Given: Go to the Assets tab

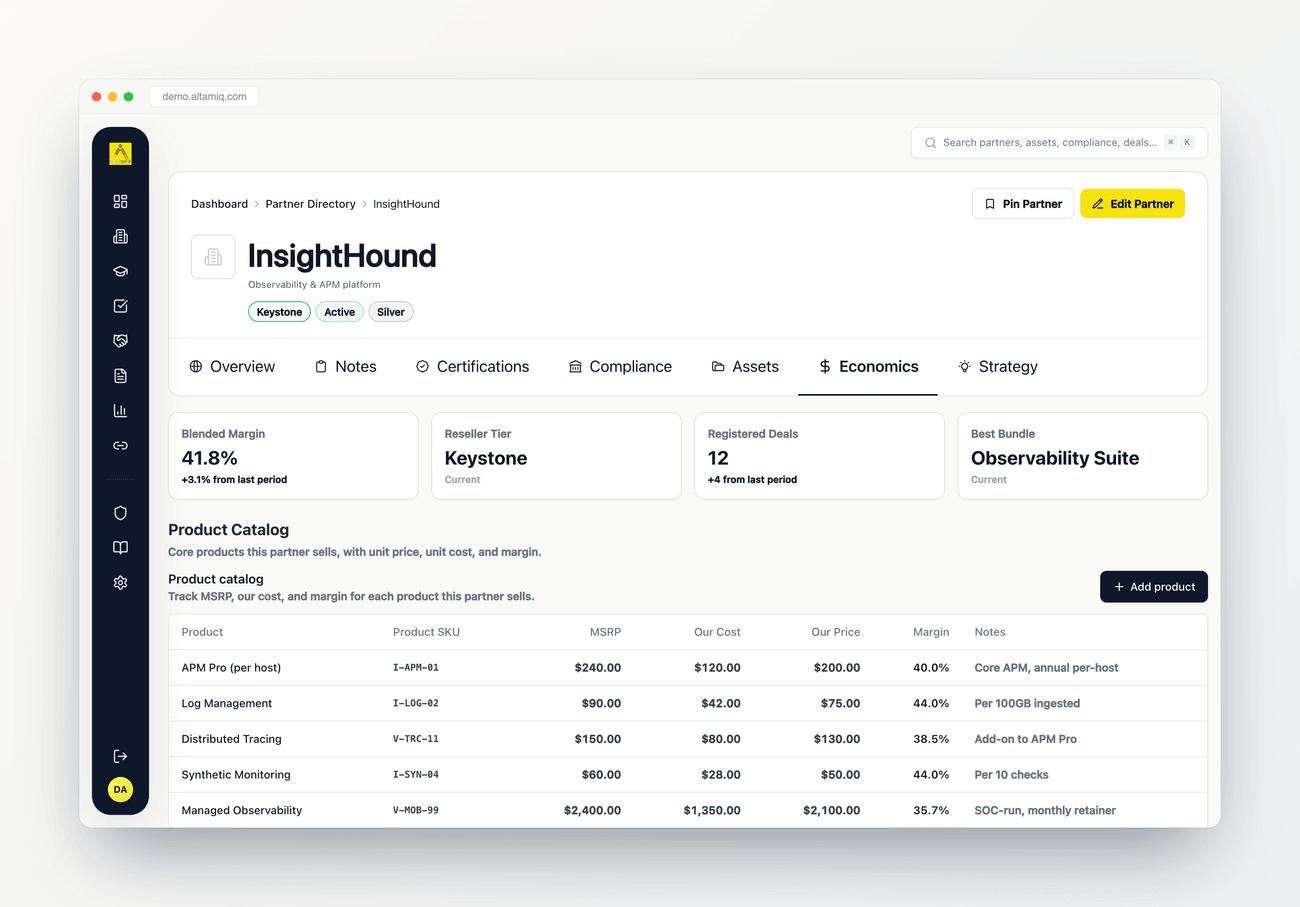Looking at the screenshot, I should (745, 367).
